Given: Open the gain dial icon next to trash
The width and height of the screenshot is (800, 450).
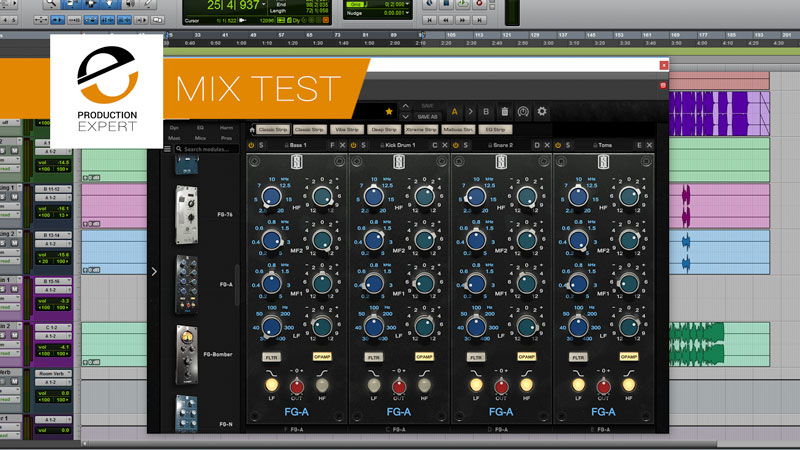Looking at the screenshot, I should tap(523, 111).
